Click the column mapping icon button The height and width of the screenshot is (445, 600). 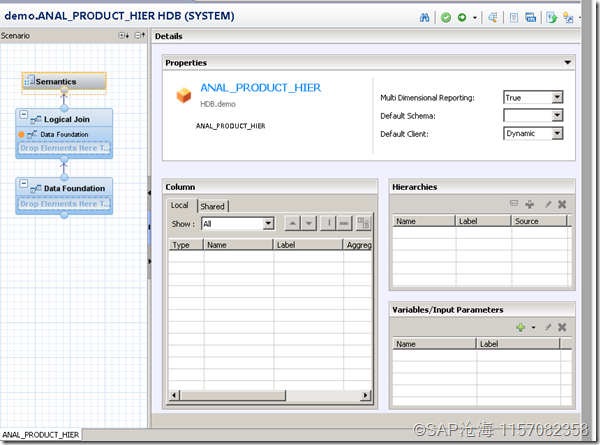(x=363, y=223)
